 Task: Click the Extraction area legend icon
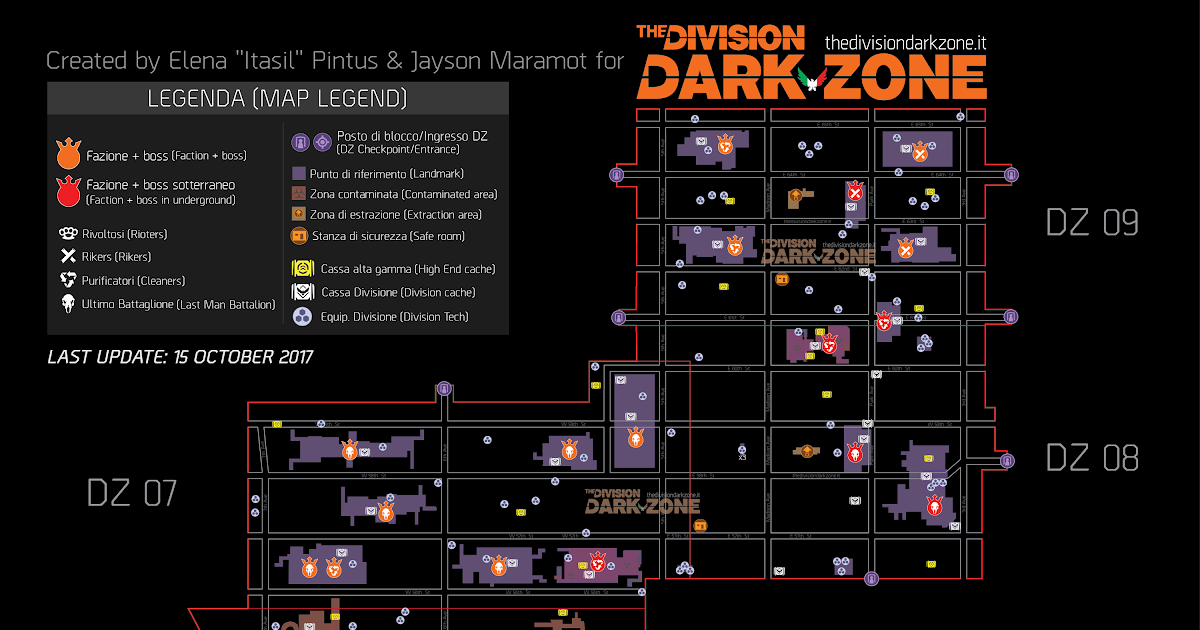(298, 214)
